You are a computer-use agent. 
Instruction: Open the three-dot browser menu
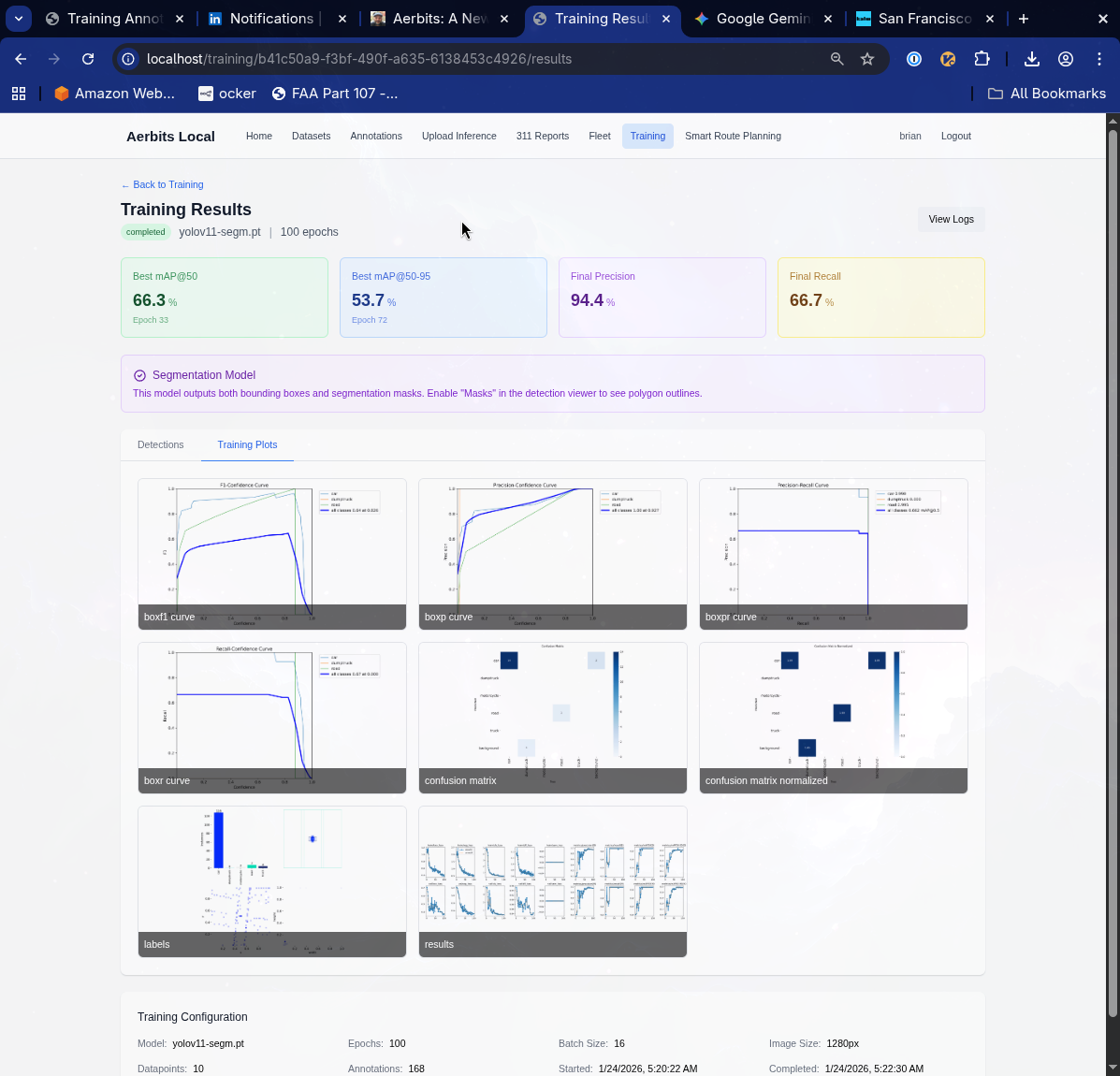pos(1099,58)
